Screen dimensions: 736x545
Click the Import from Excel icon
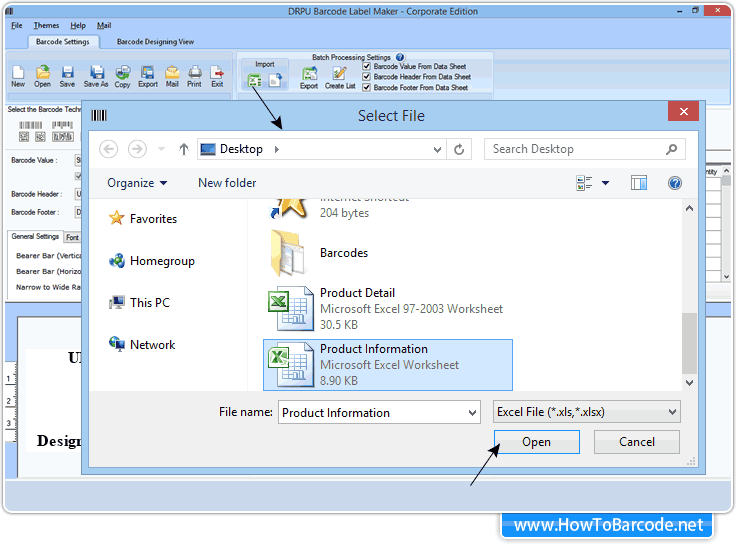click(255, 81)
